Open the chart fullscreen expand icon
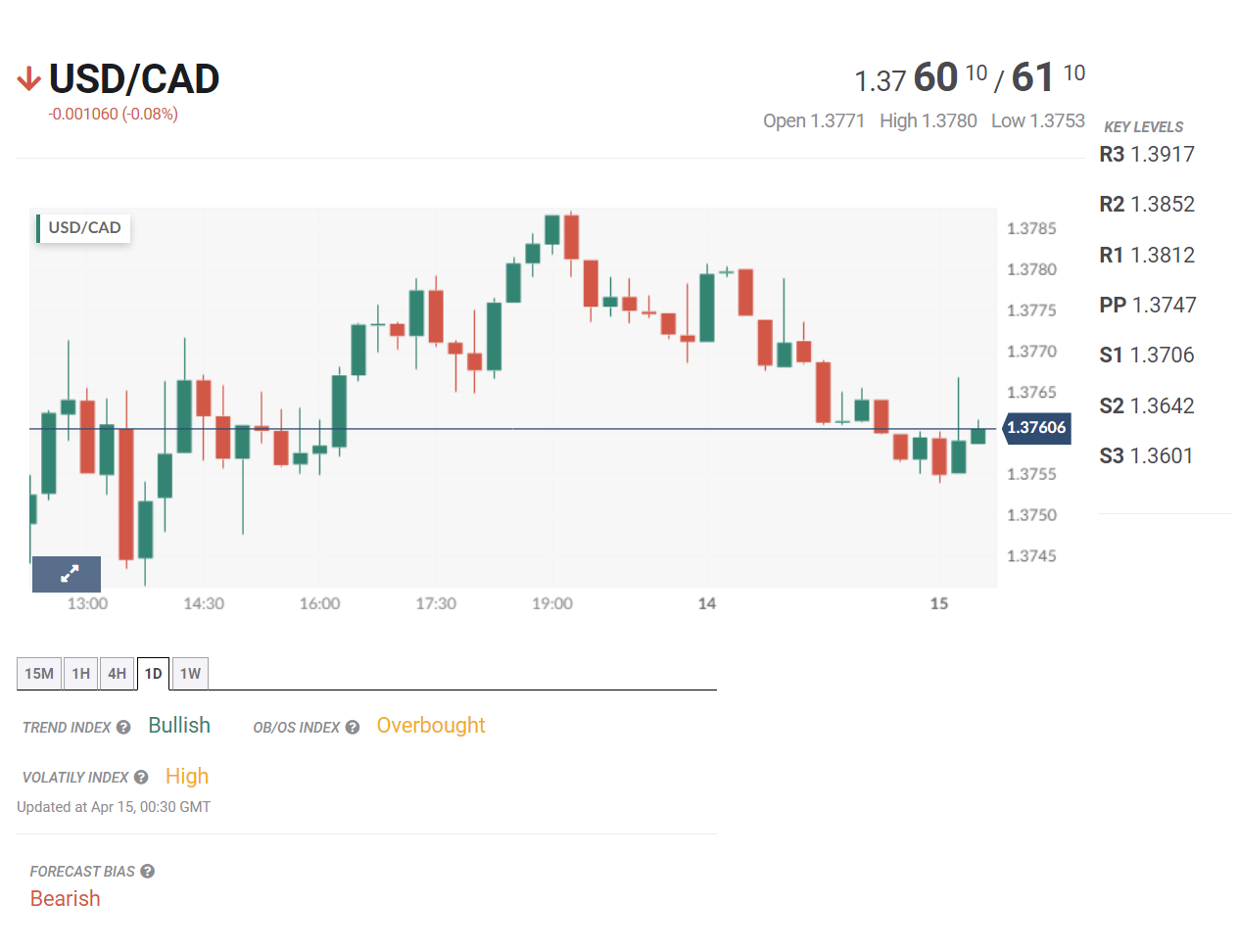The image size is (1238, 952). coord(66,574)
